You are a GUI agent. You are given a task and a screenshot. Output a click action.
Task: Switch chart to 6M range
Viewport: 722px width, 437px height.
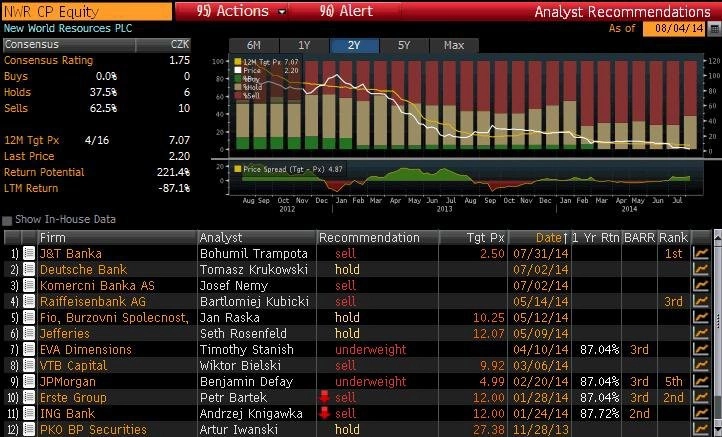click(254, 46)
